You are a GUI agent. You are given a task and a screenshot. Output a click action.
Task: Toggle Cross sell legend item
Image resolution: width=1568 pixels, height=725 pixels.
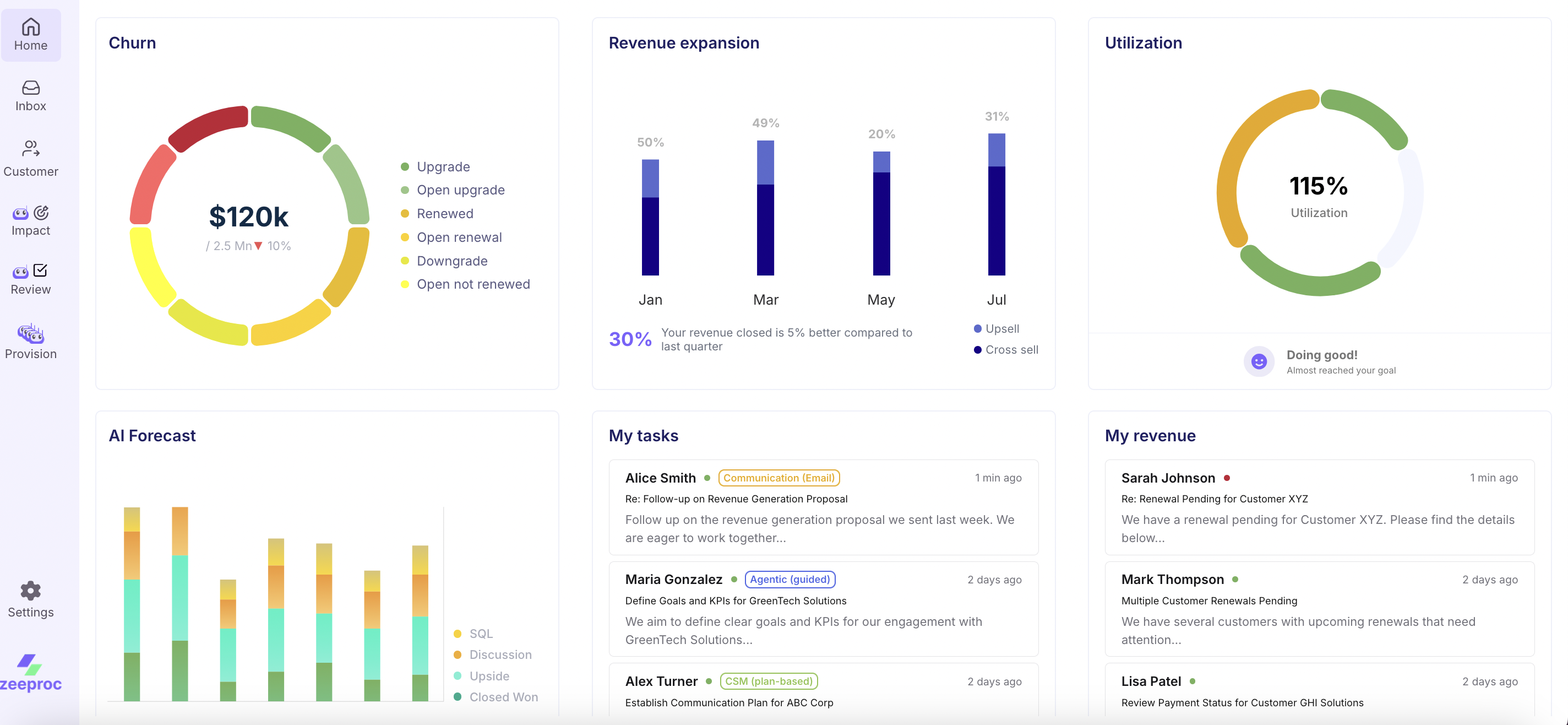click(1011, 350)
